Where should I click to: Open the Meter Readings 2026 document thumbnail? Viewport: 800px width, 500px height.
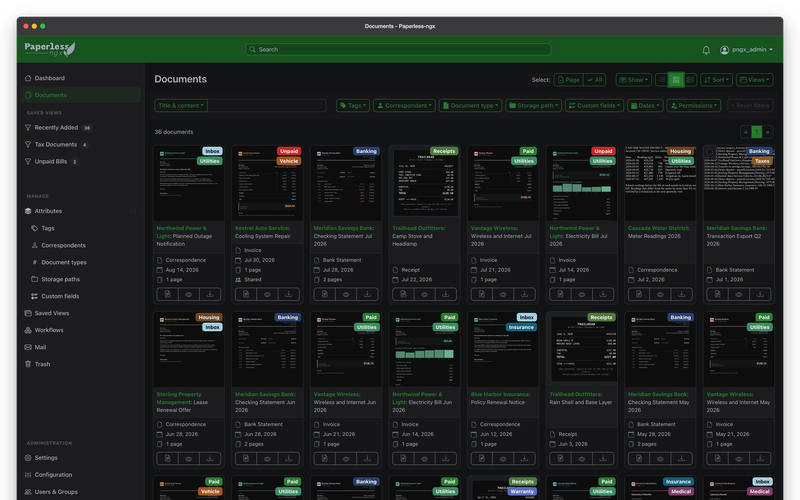click(x=660, y=183)
